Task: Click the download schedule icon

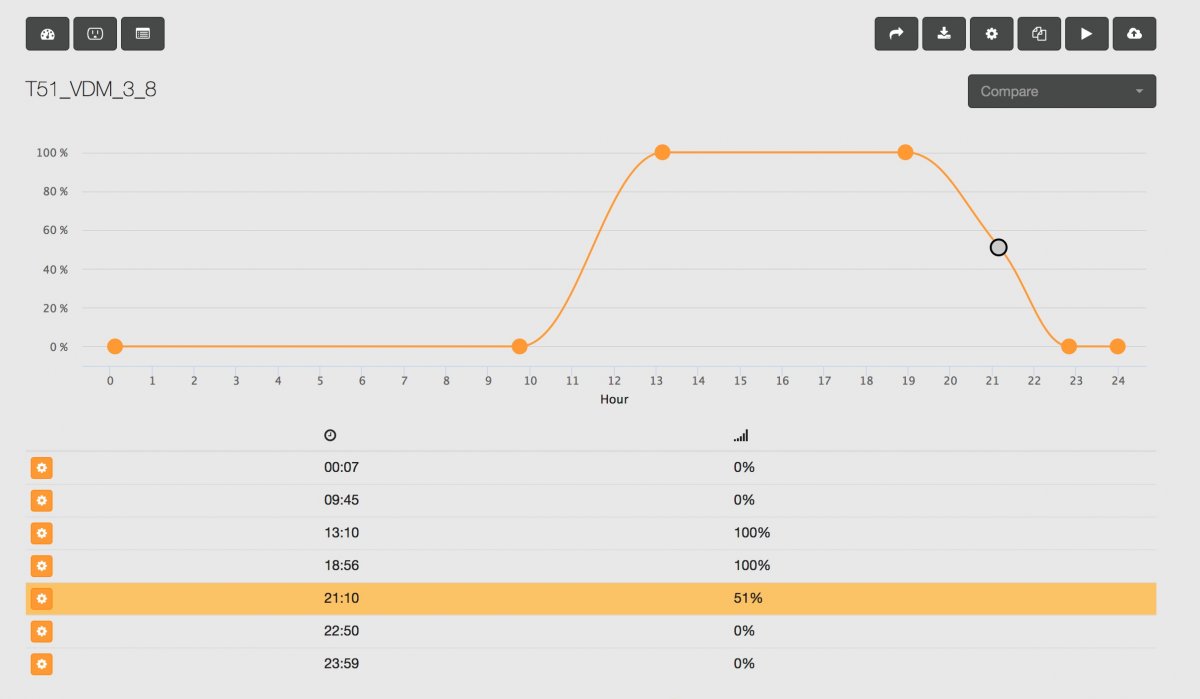Action: click(944, 33)
